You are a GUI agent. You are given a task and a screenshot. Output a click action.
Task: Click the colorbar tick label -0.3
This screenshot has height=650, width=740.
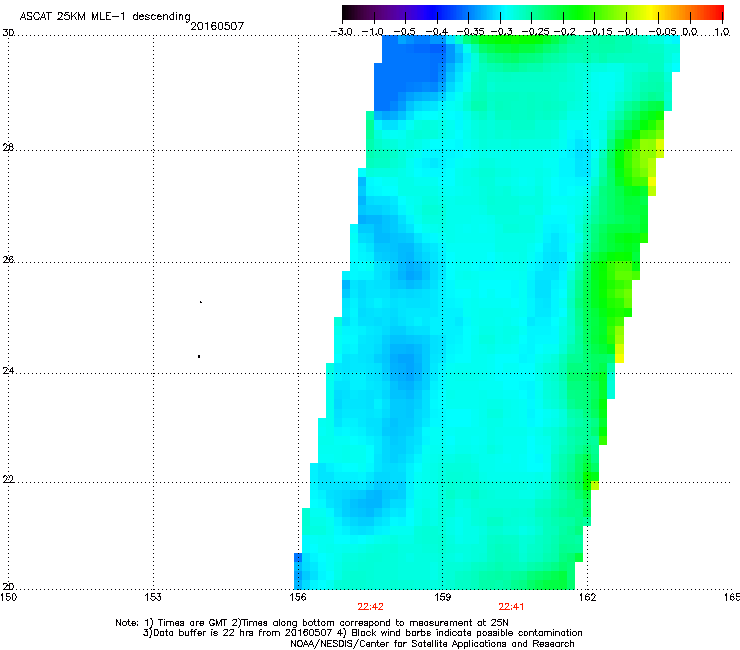click(502, 32)
